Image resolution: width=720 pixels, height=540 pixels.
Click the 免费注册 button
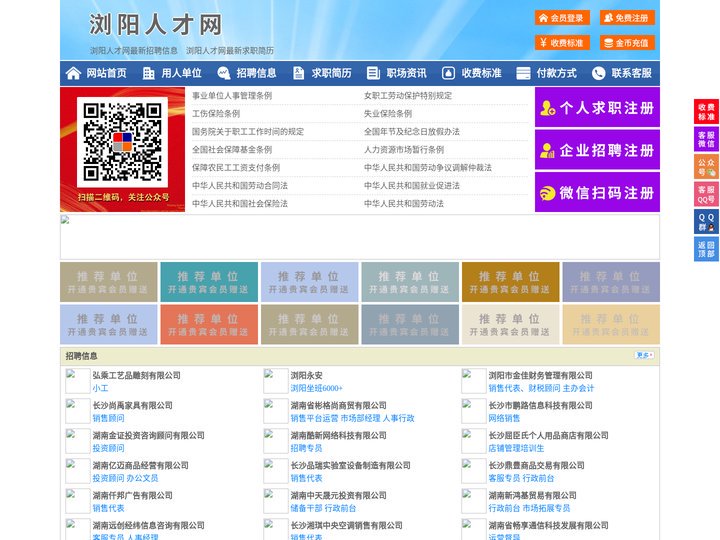627,18
